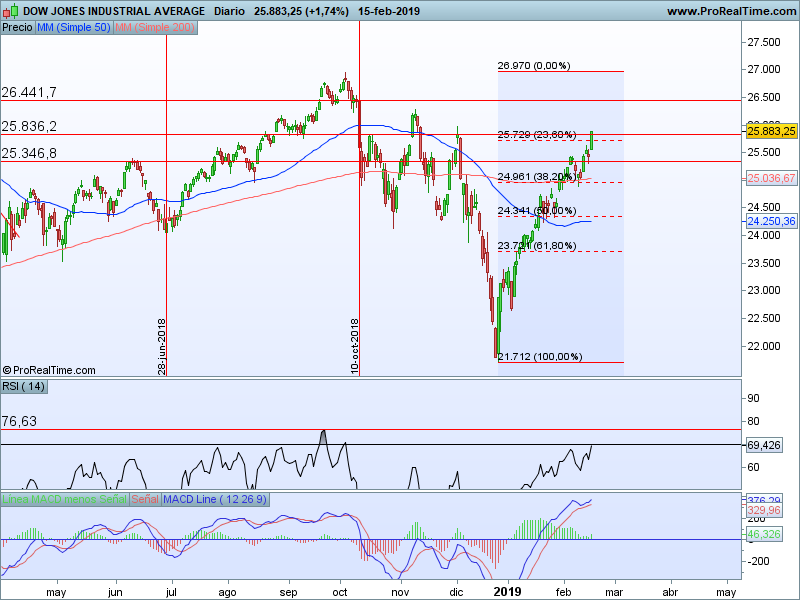Click the Diario timeframe text
Screen dimensions: 800x600
(229, 11)
